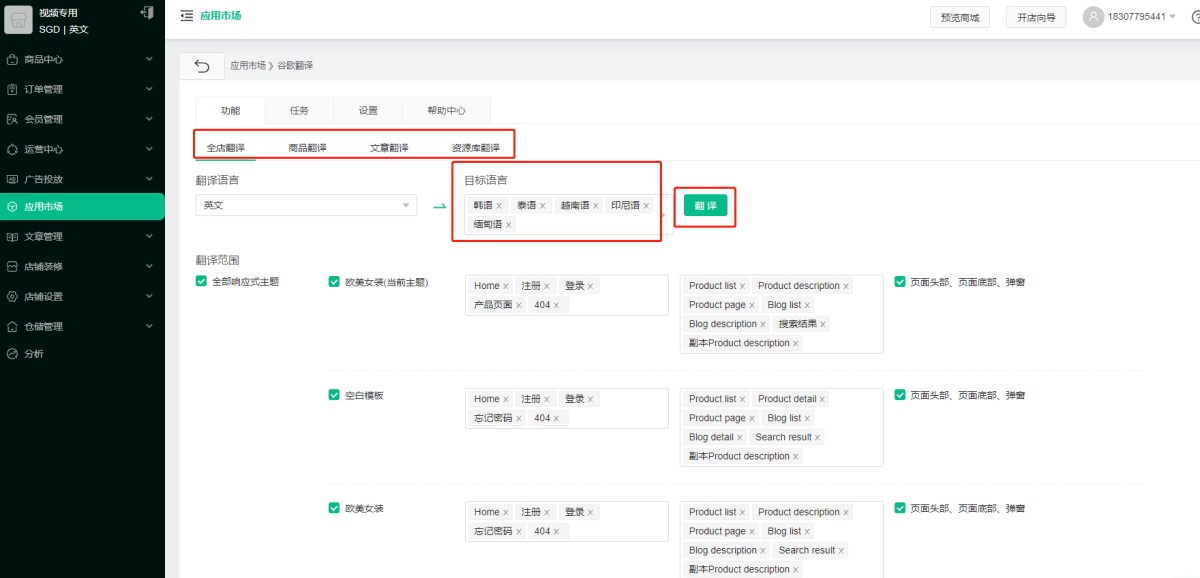Viewport: 1200px width, 578px height.
Task: Open the 英文 source language dropdown
Action: 306,205
